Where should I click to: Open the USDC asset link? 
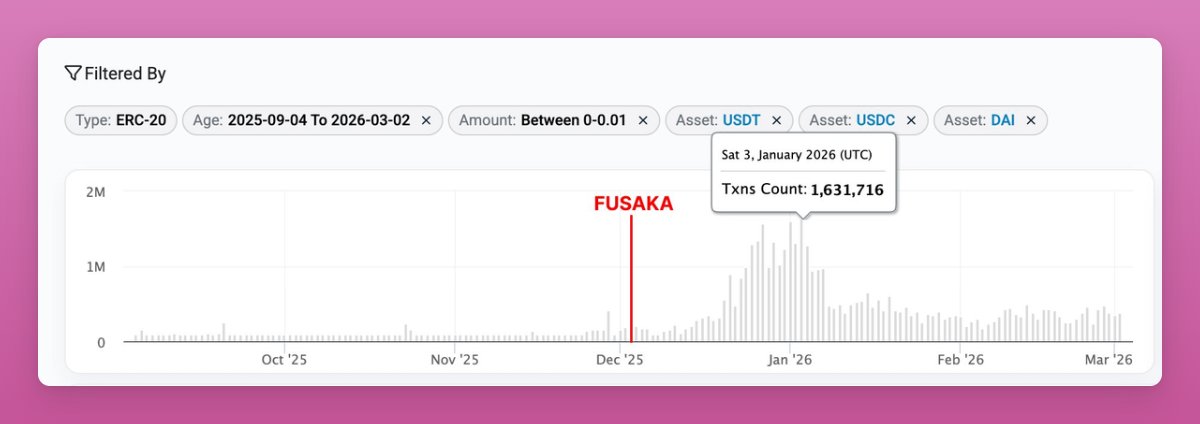coord(875,120)
